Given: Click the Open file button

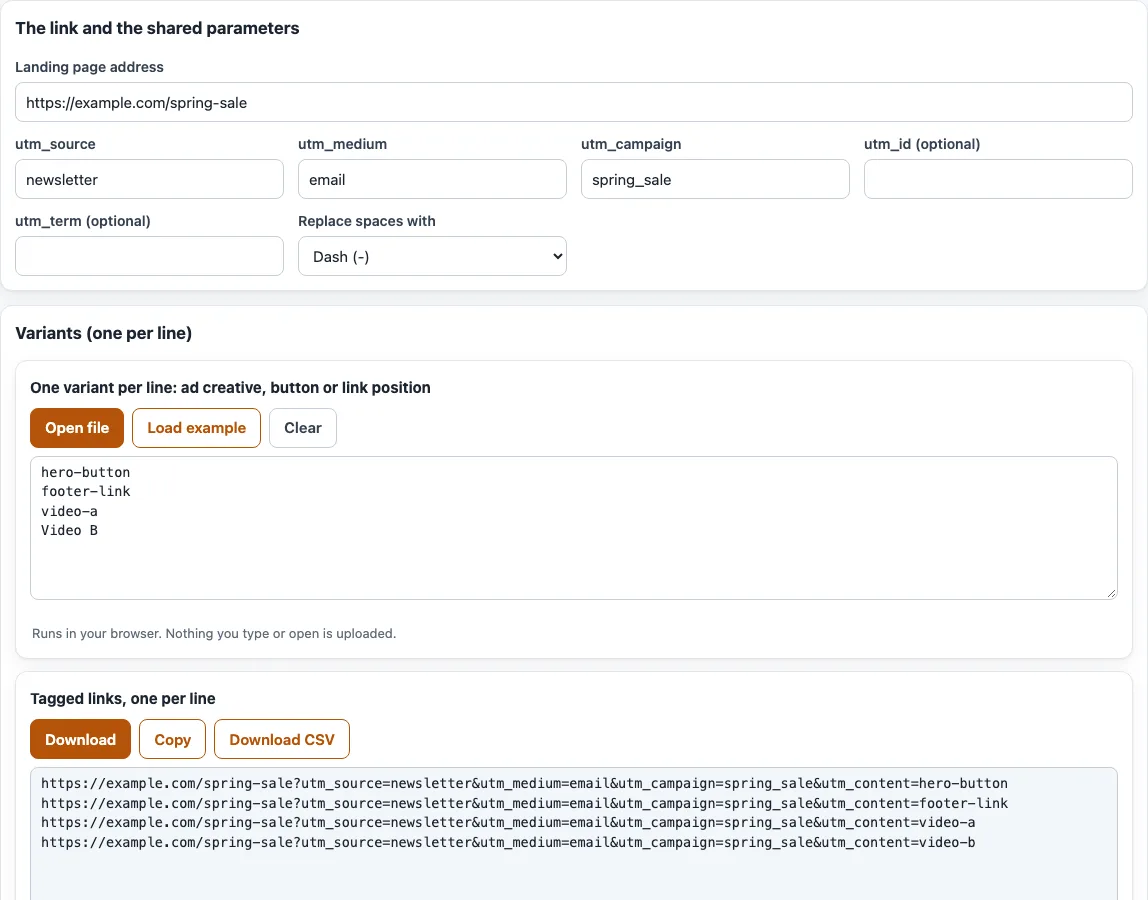Looking at the screenshot, I should (x=77, y=428).
